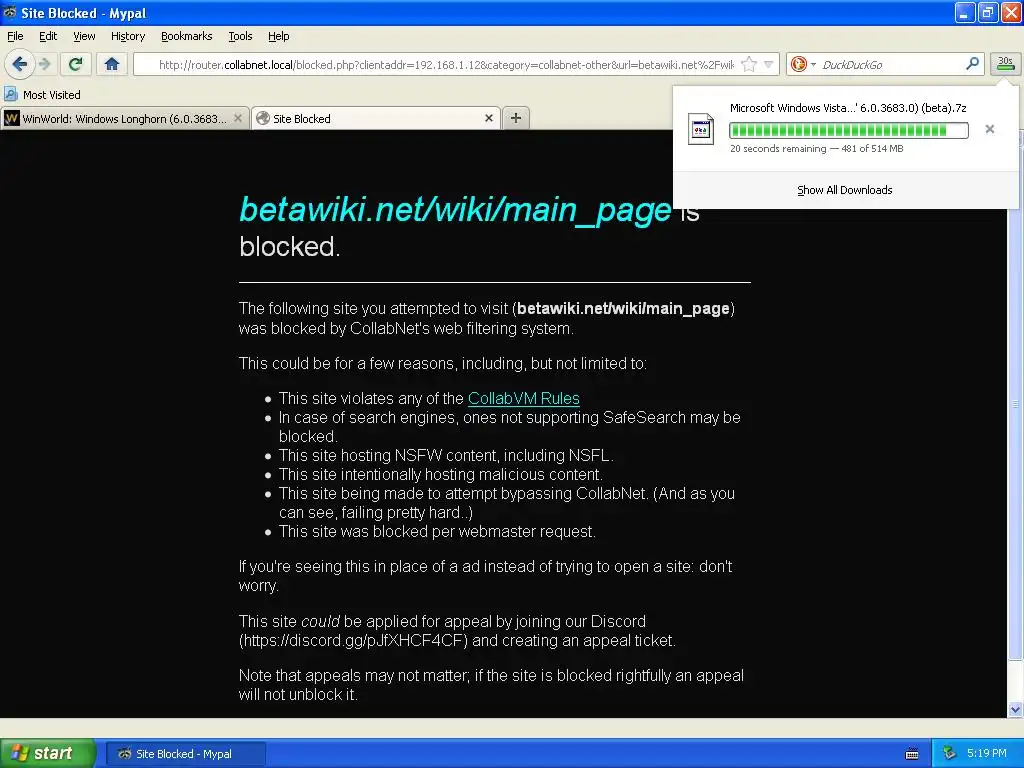
Task: Click the network tray icon
Action: click(x=950, y=753)
